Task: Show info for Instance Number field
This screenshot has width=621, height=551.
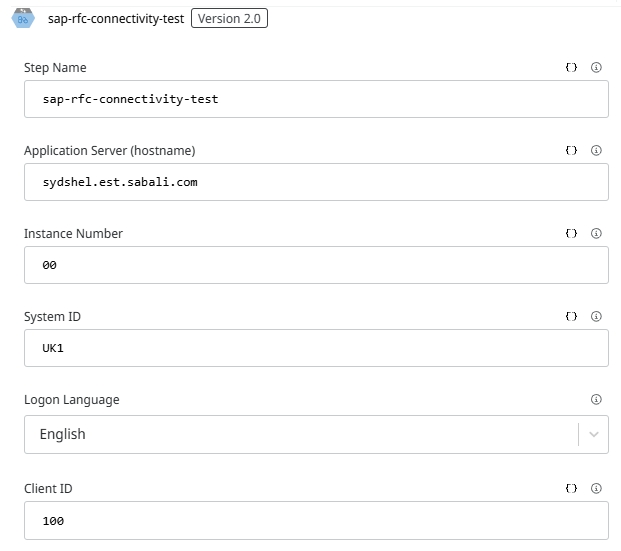Action: click(x=596, y=234)
